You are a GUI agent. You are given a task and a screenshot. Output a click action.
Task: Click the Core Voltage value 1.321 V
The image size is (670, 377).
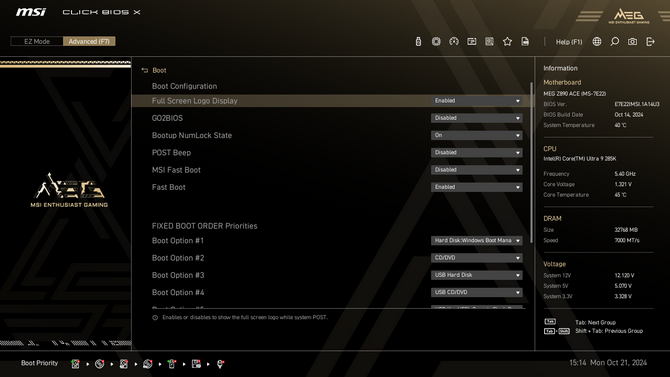coord(623,184)
